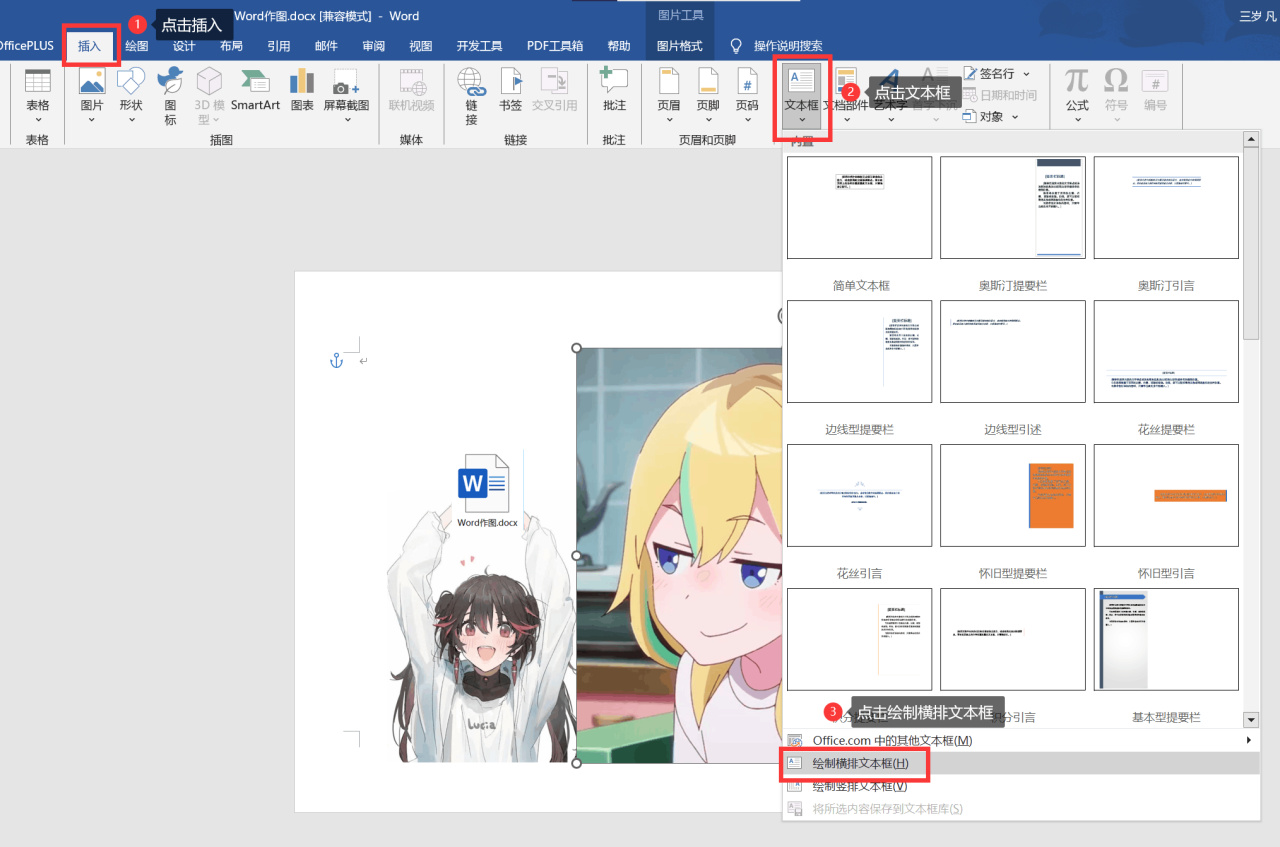Screen dimensions: 1280x847
Task: Go to the 引用 ribbon tab
Action: [279, 46]
